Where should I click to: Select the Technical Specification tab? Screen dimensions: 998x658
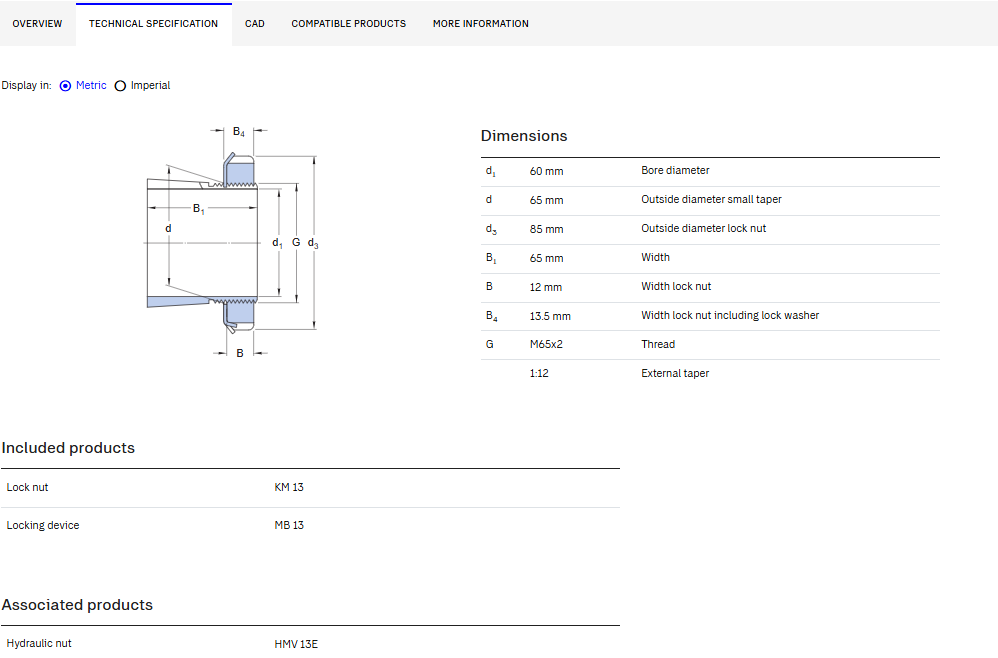point(153,24)
